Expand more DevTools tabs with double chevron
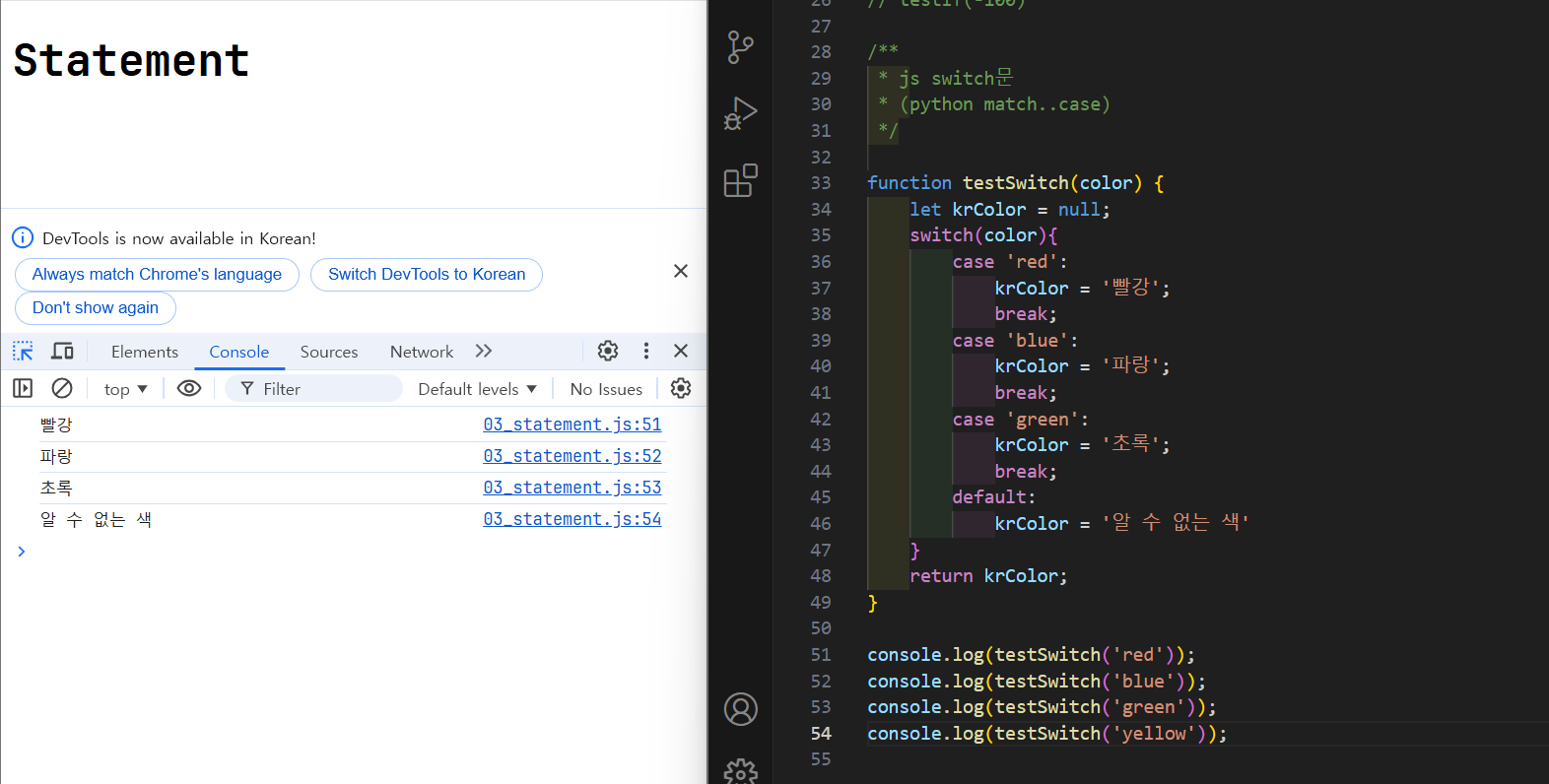 click(483, 351)
